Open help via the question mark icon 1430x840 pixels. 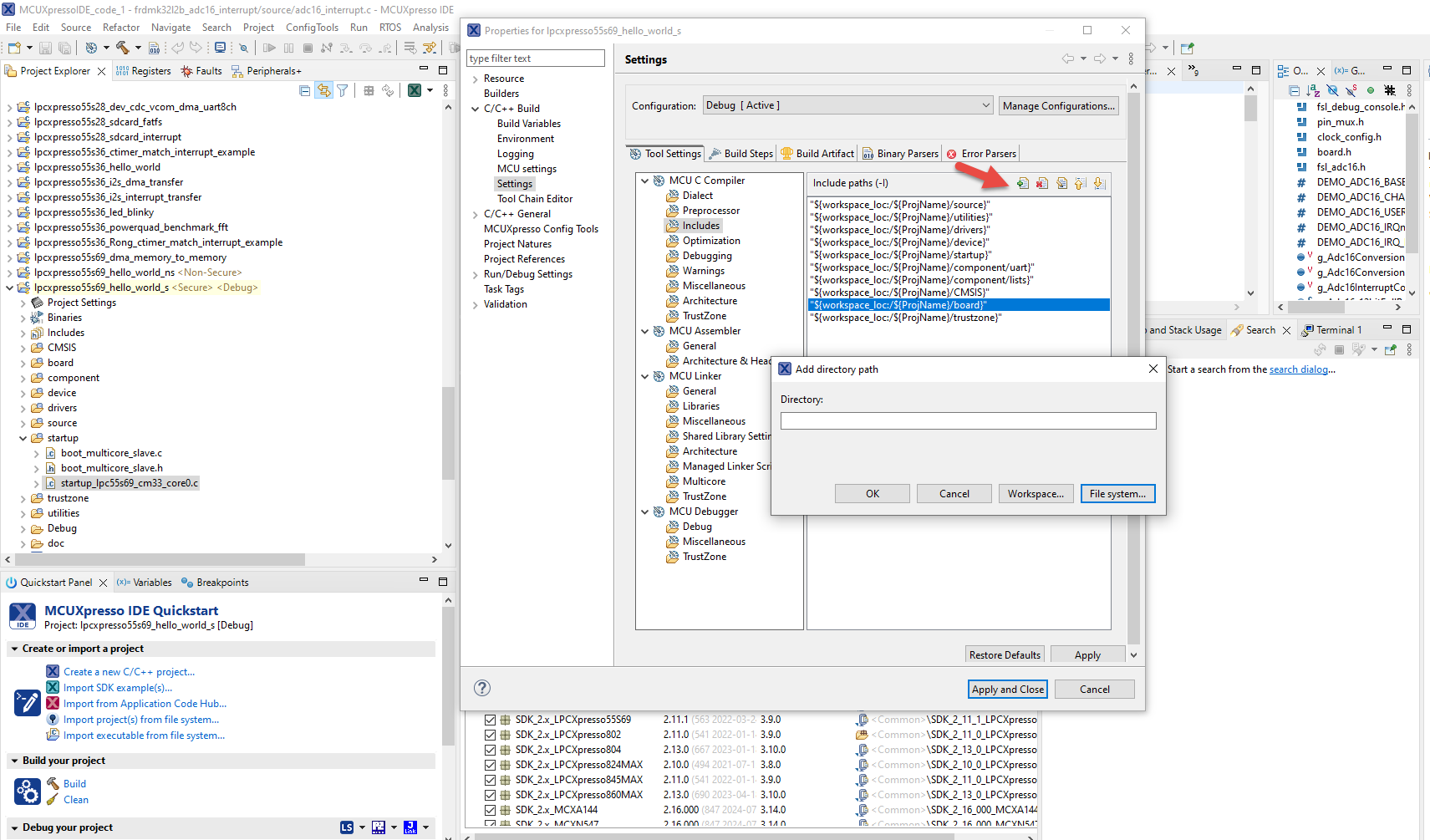coord(482,688)
